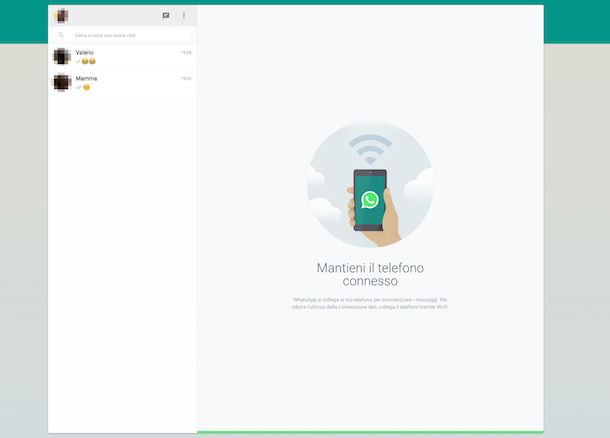This screenshot has width=610, height=438.
Task: Click the timestamp on Valerio's chat
Action: [x=186, y=53]
